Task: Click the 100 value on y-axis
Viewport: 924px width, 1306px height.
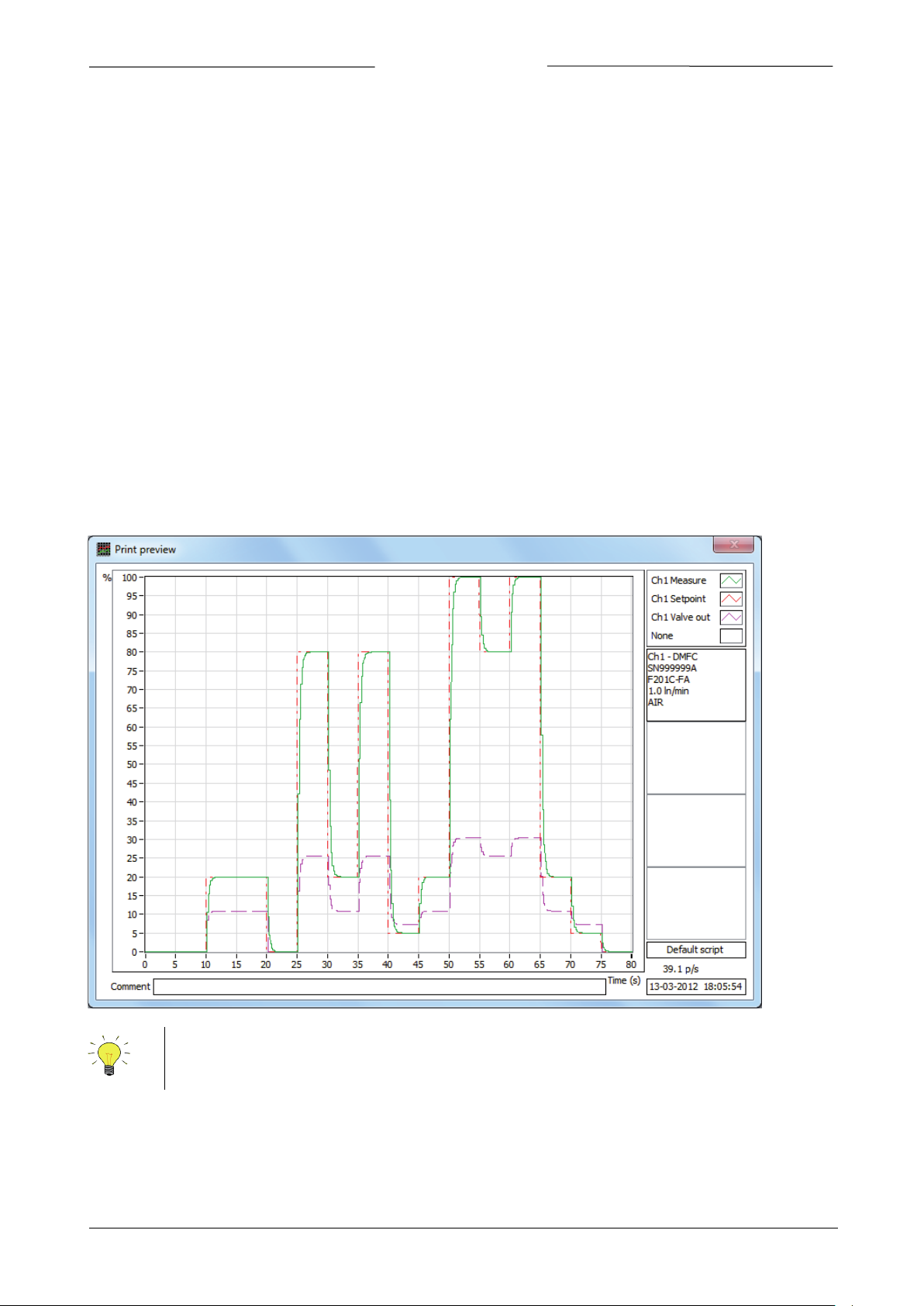Action: click(x=129, y=577)
